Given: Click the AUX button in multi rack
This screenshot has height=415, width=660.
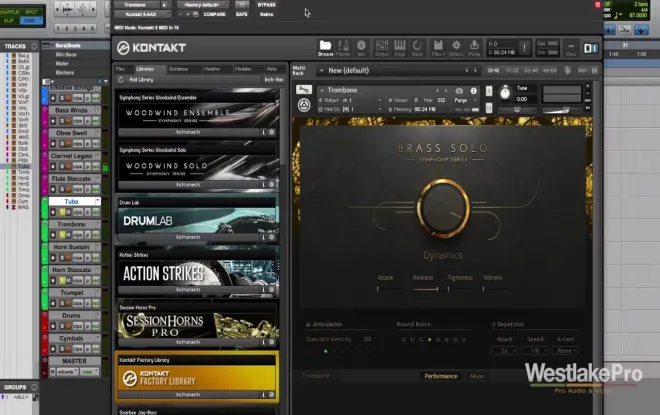Looking at the screenshot, I should (582, 71).
